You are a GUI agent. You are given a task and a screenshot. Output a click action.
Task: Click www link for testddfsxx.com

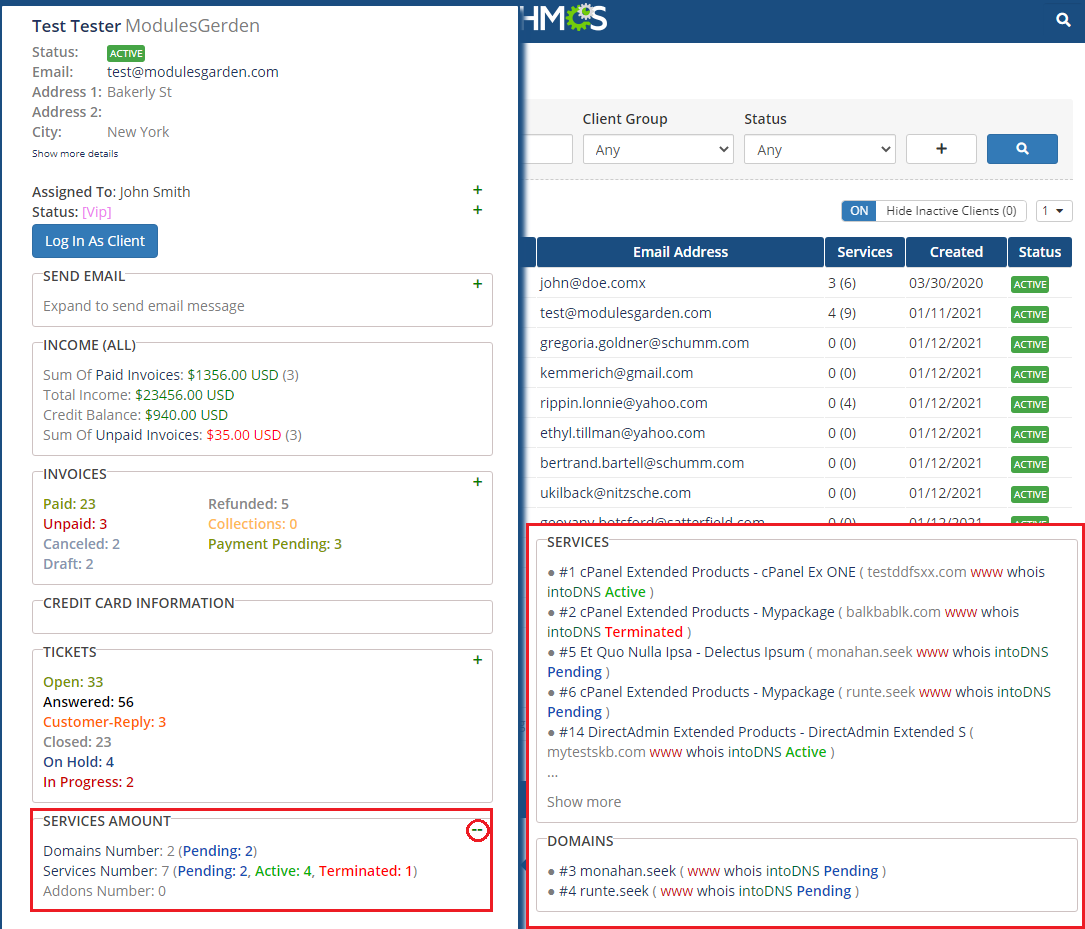pos(986,572)
